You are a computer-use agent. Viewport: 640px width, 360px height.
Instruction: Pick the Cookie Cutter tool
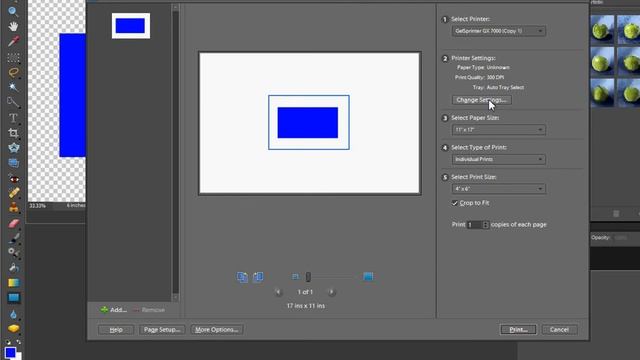(13, 148)
